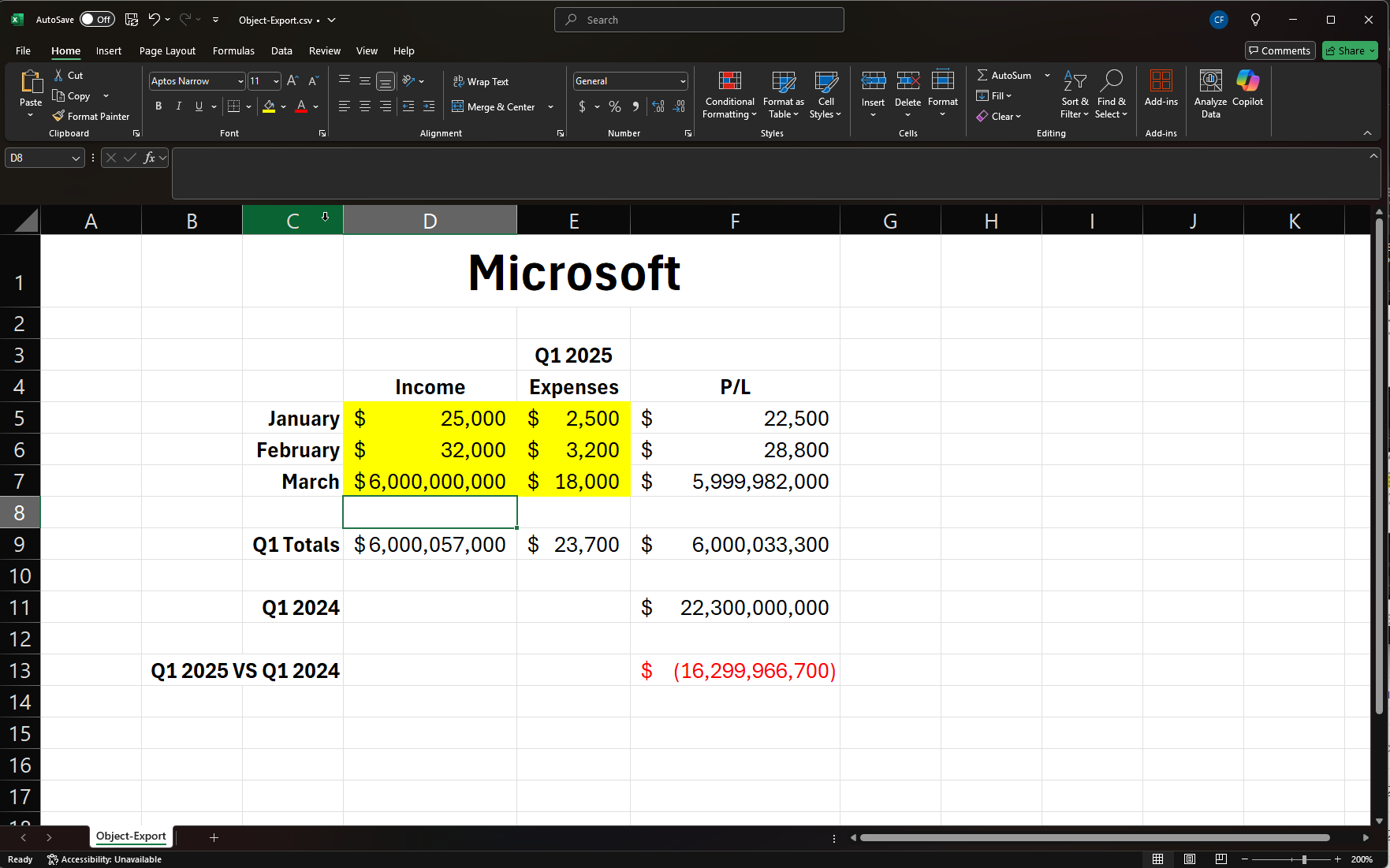1390x868 pixels.
Task: Switch to the Review tab
Action: click(x=325, y=50)
